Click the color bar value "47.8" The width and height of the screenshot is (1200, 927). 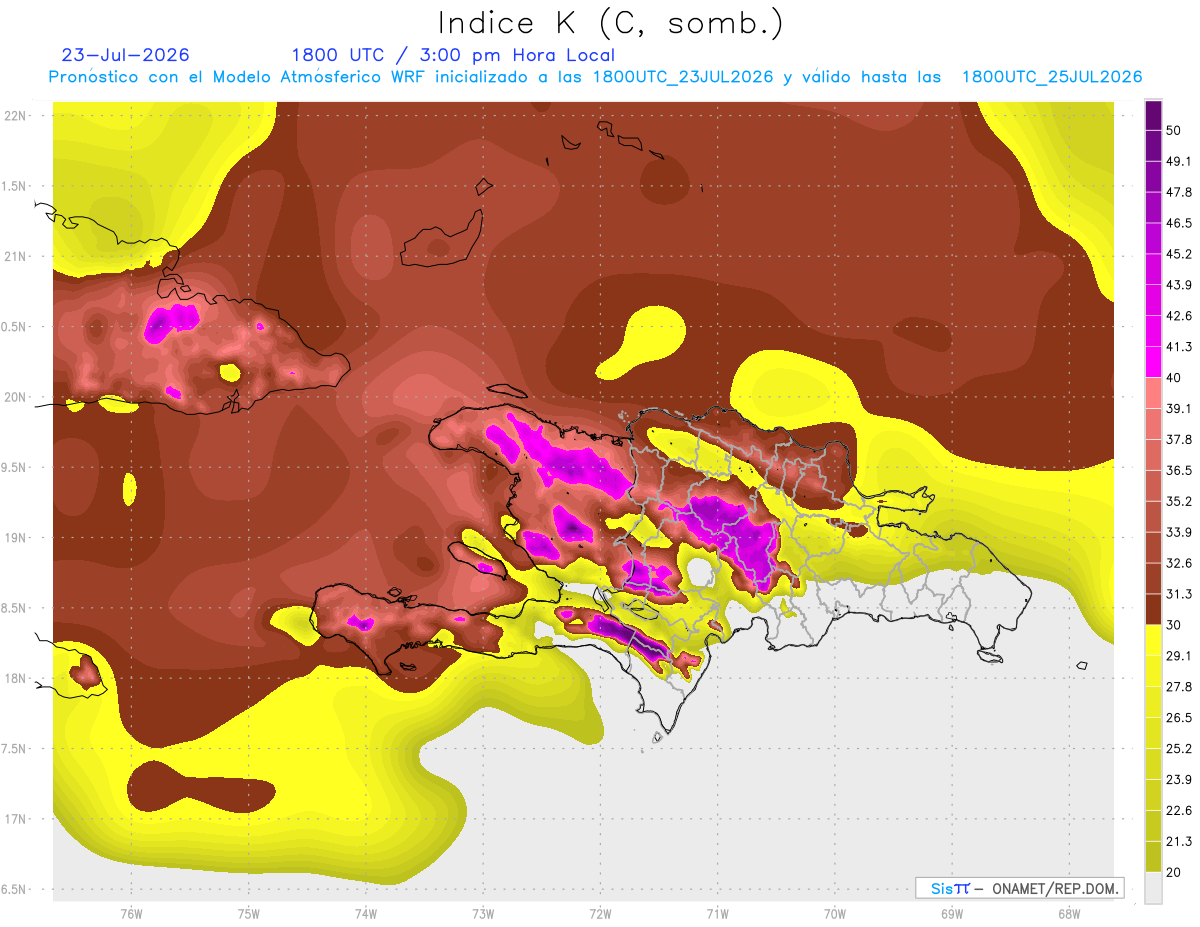tap(1179, 192)
